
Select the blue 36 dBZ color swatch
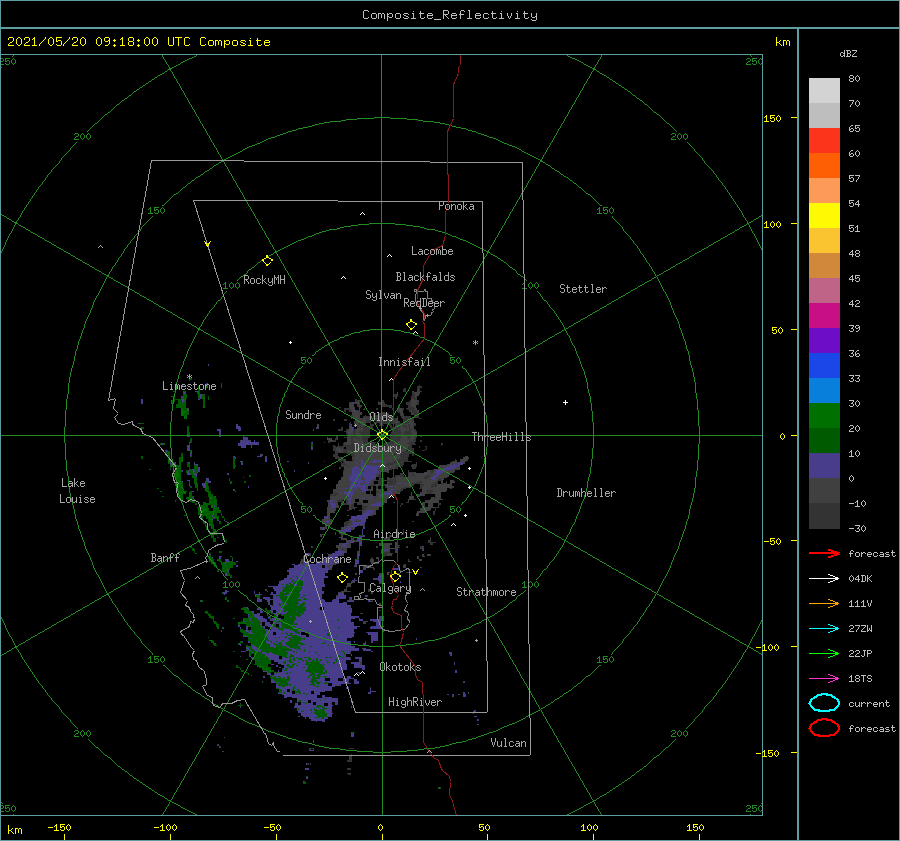click(x=824, y=365)
